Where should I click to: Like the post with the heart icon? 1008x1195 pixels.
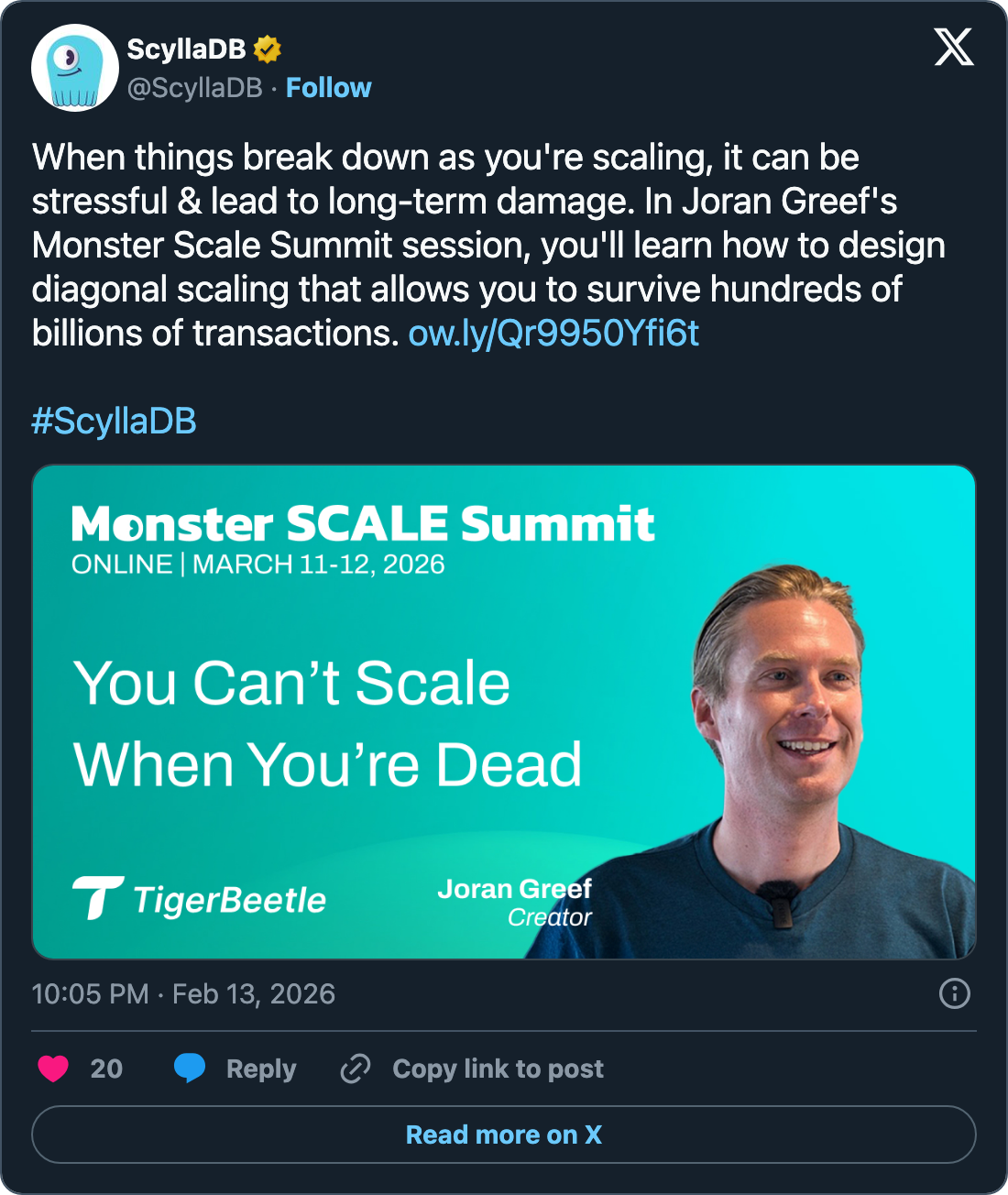53,1069
